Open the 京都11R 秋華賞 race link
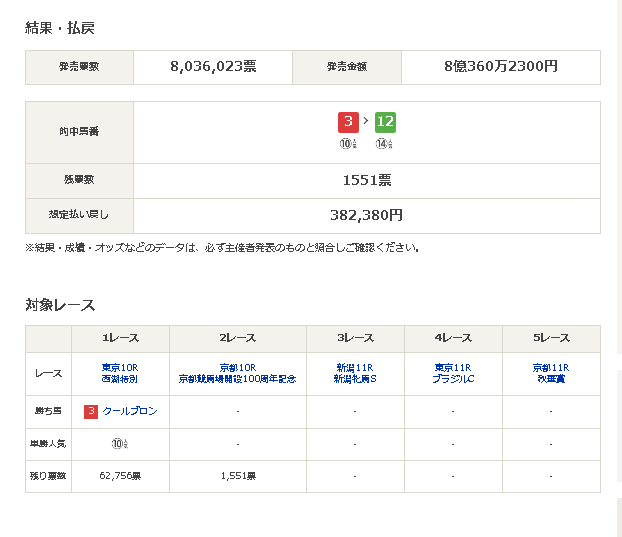 click(x=551, y=374)
